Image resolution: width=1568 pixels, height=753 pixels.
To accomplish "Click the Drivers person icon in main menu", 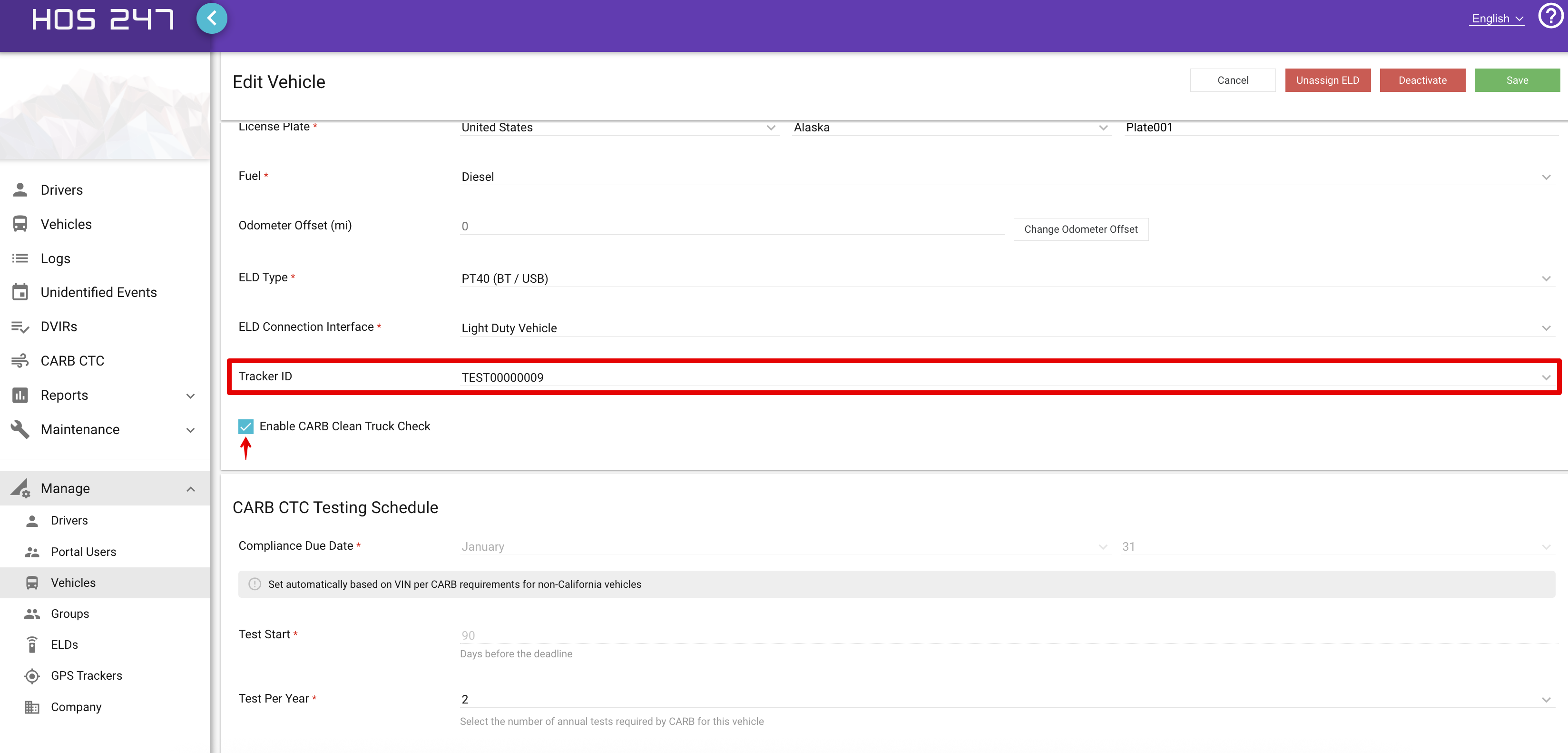I will (20, 189).
